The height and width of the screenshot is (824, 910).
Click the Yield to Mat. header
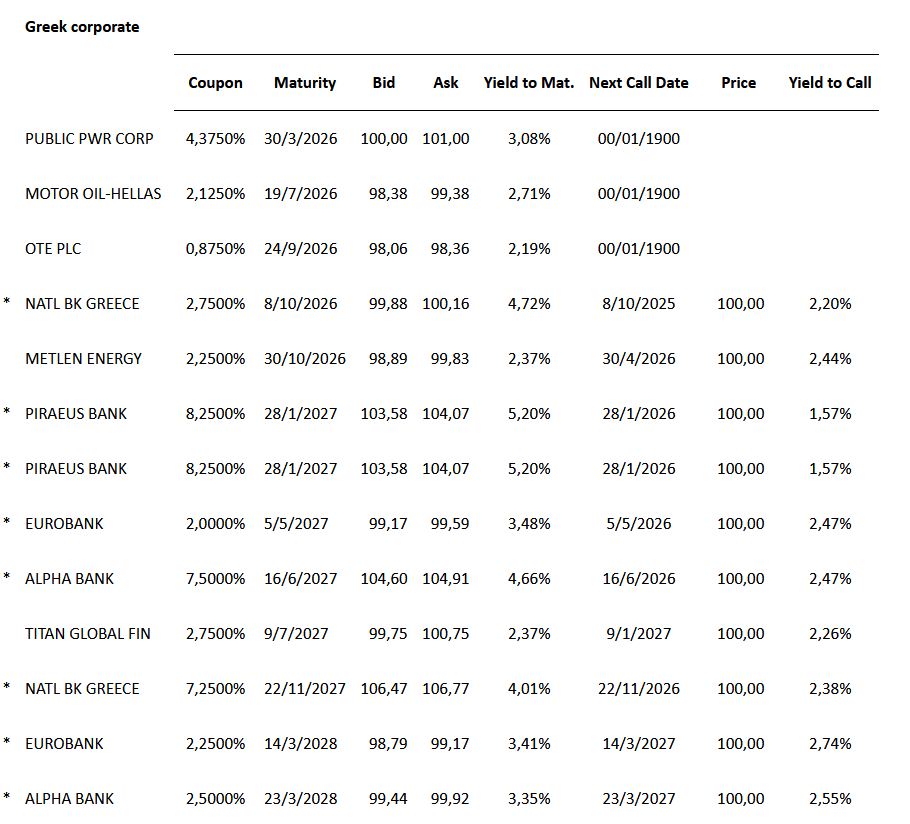click(529, 83)
